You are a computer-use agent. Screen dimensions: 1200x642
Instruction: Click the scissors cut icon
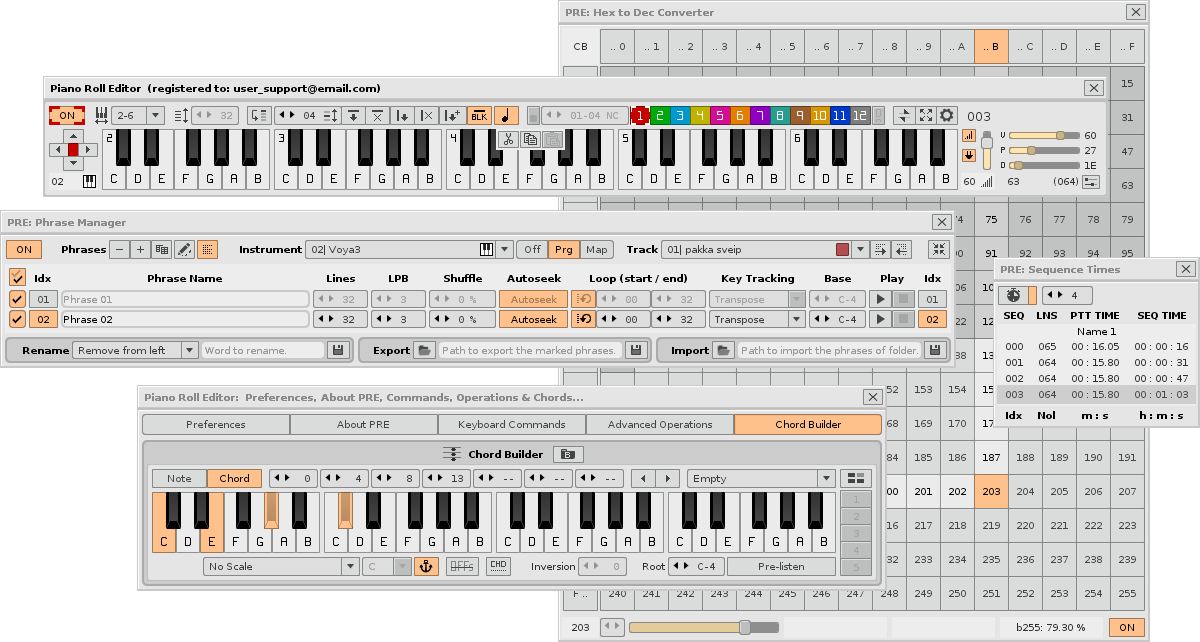(x=508, y=140)
